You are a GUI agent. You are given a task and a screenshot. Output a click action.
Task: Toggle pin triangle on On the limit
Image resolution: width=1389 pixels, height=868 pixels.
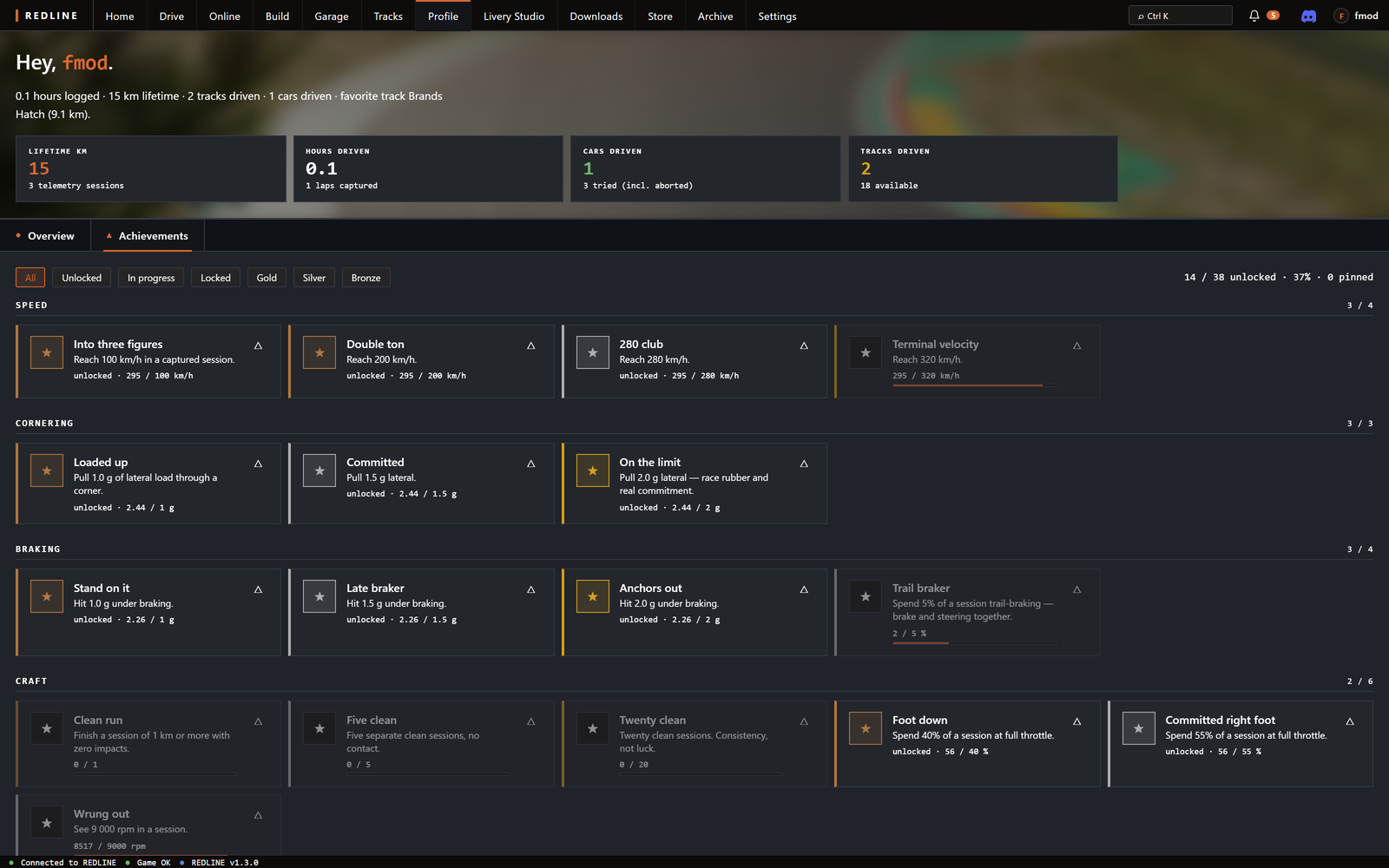click(x=804, y=464)
